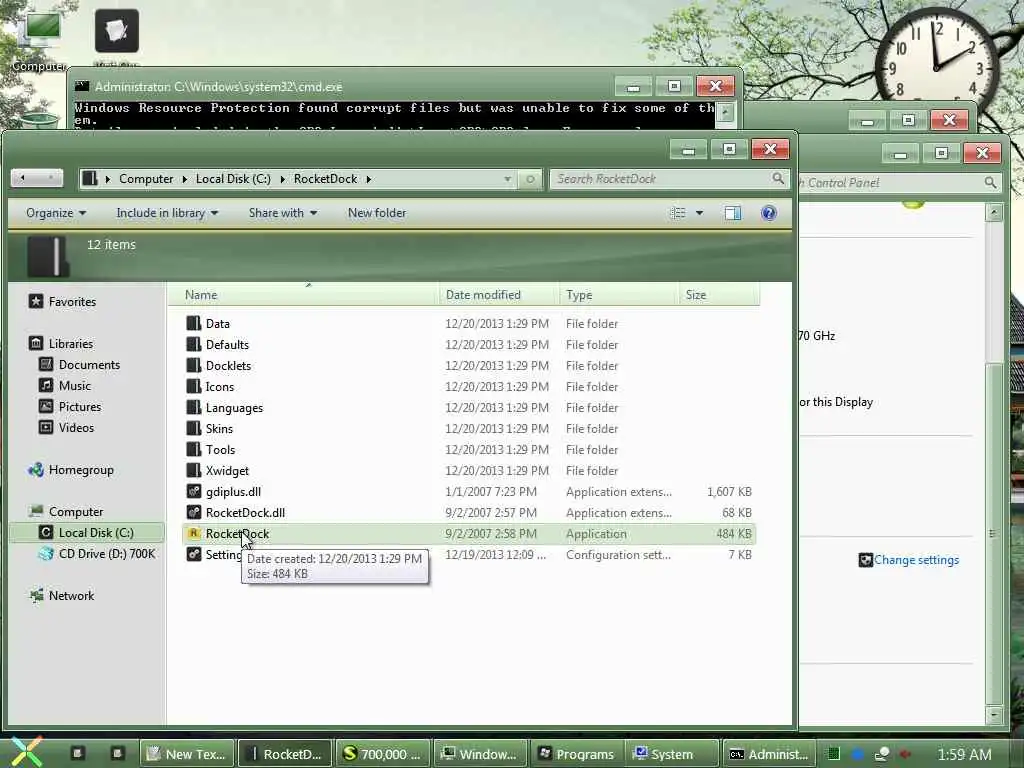Select the gdiplus.dll file icon
Viewport: 1024px width, 768px height.
(193, 491)
